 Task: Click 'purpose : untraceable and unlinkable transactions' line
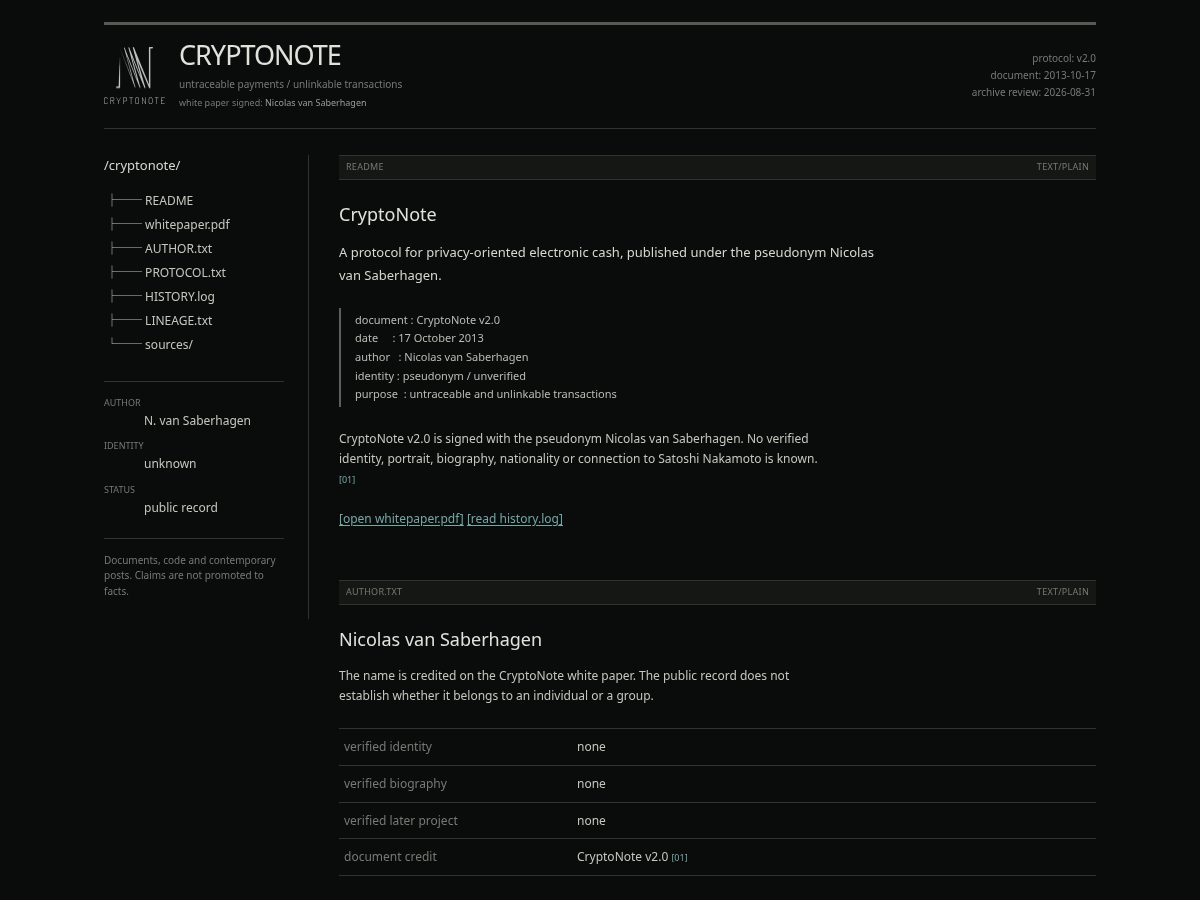pyautogui.click(x=486, y=394)
